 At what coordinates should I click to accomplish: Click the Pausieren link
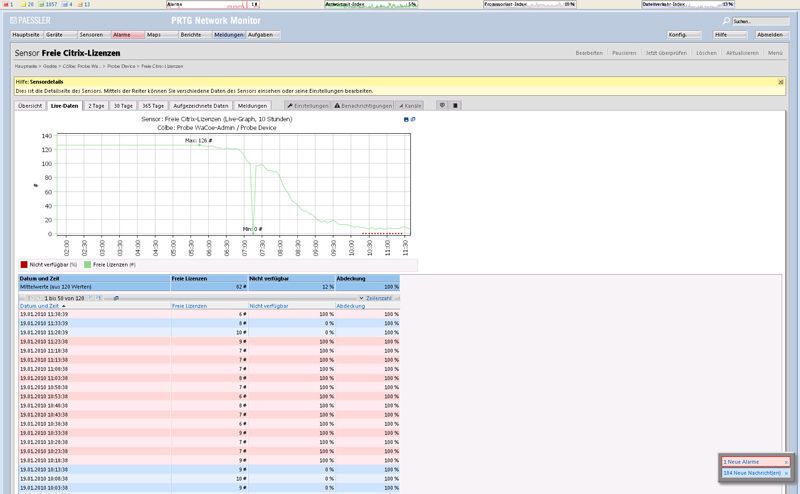pos(623,52)
